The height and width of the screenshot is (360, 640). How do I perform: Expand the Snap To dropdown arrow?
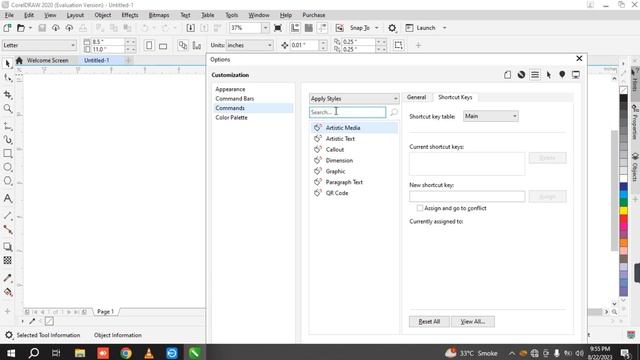[377, 28]
